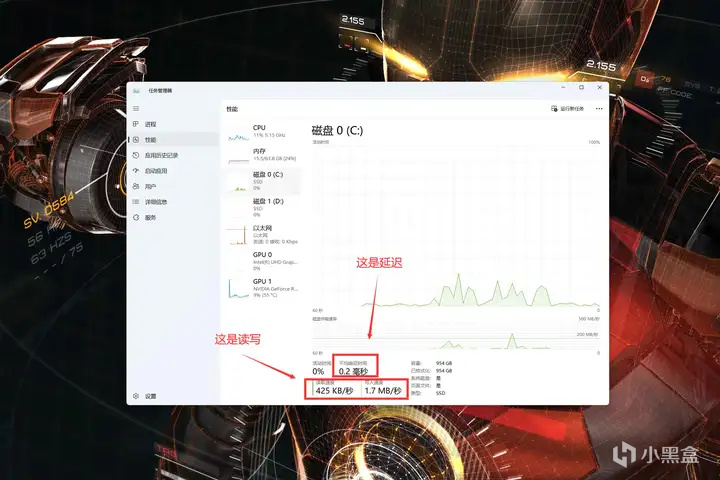Open Startup apps (启动应用) icon
The image size is (720, 480).
click(x=136, y=171)
